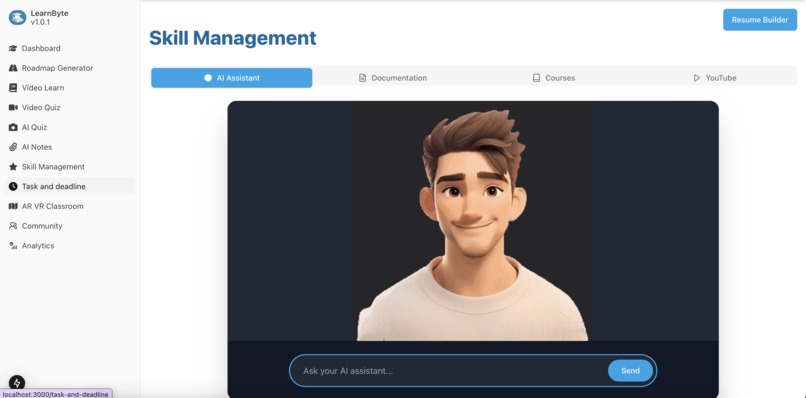Viewport: 806px width, 398px height.
Task: Open the Resume Builder
Action: 760,20
